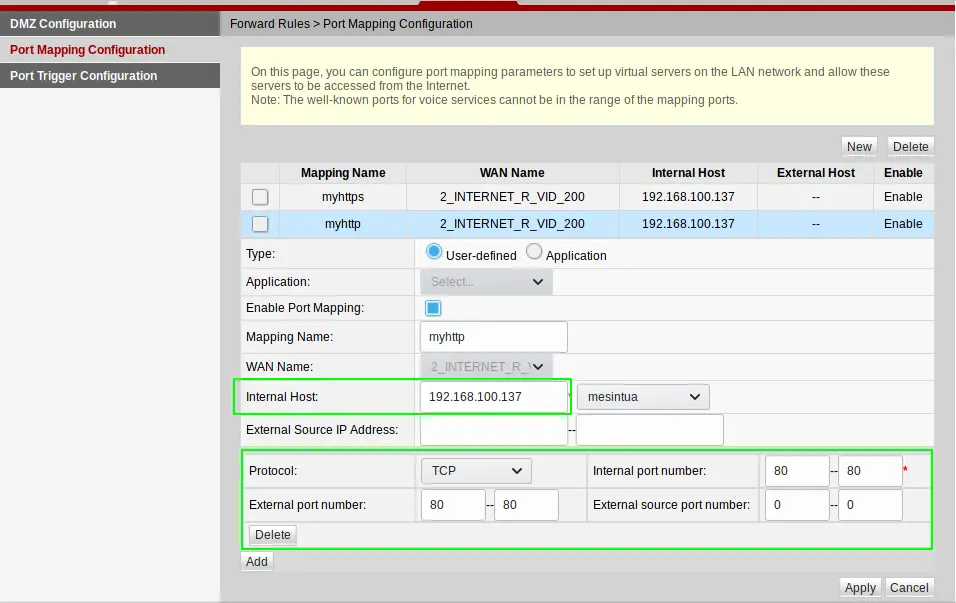Focus the first External port number field
956x603 pixels.
click(x=453, y=505)
